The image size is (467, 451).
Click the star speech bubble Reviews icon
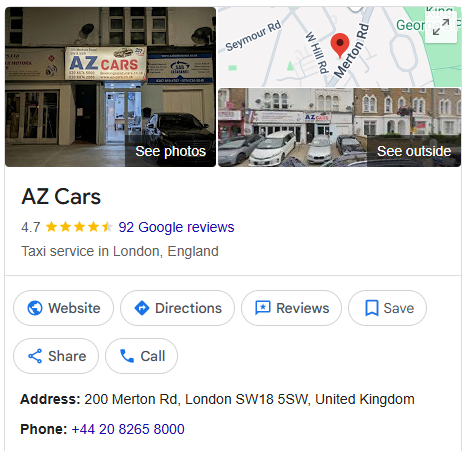pos(263,308)
